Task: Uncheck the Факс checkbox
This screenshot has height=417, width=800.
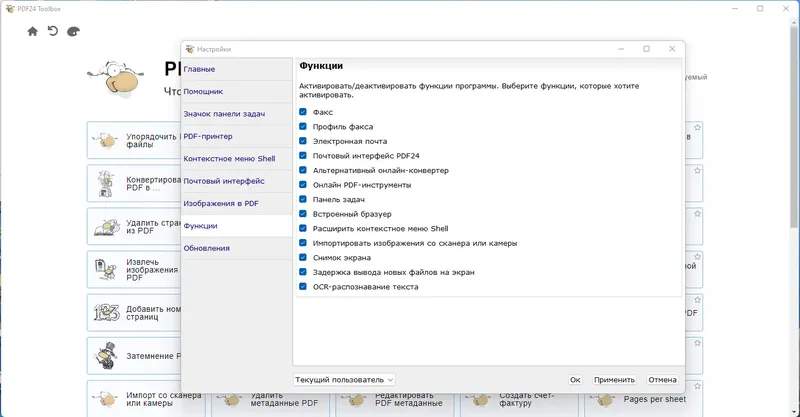Action: pyautogui.click(x=303, y=112)
